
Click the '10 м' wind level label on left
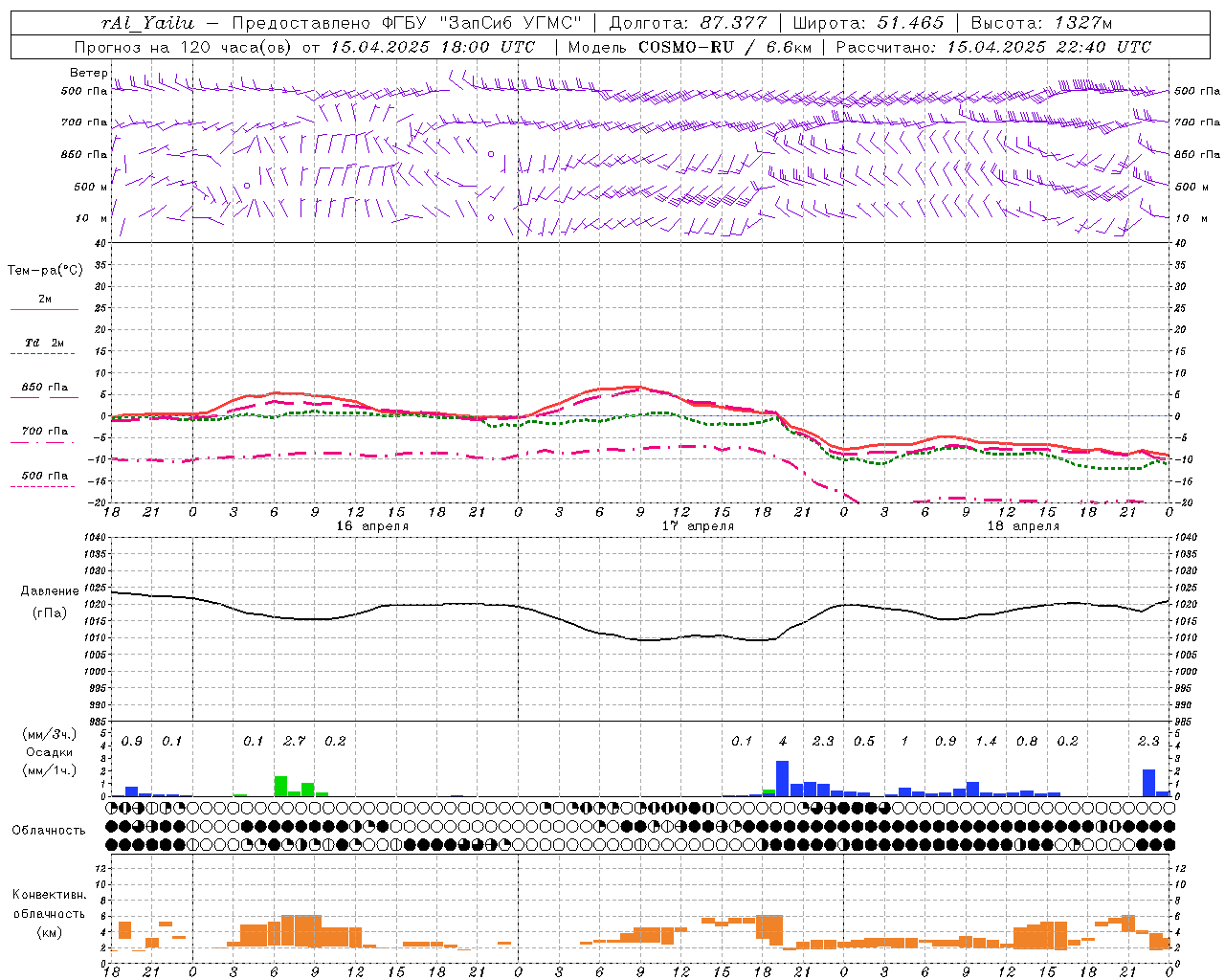92,219
